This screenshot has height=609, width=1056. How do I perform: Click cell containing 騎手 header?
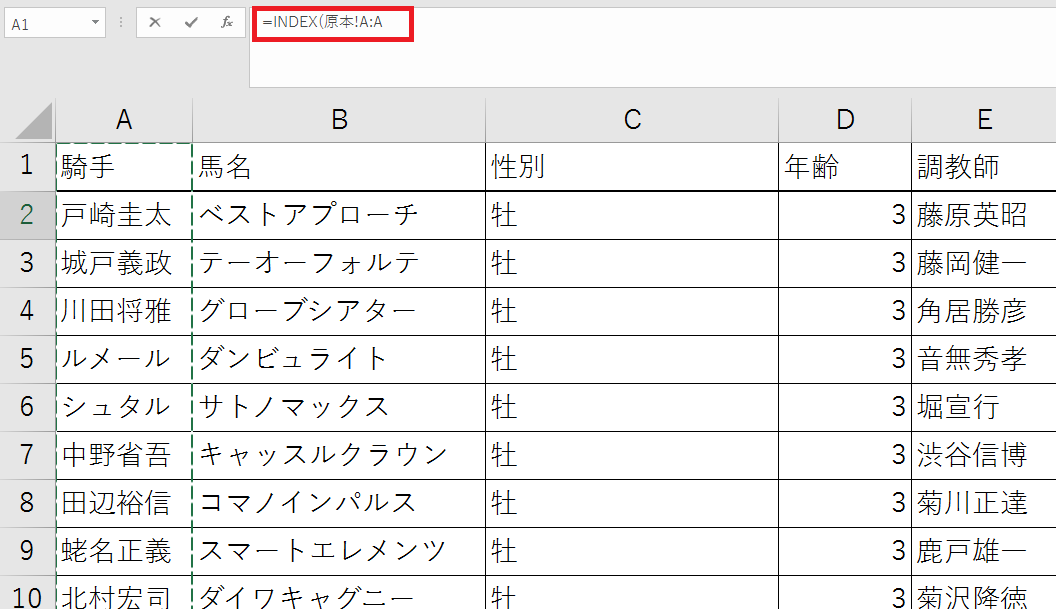(x=124, y=167)
